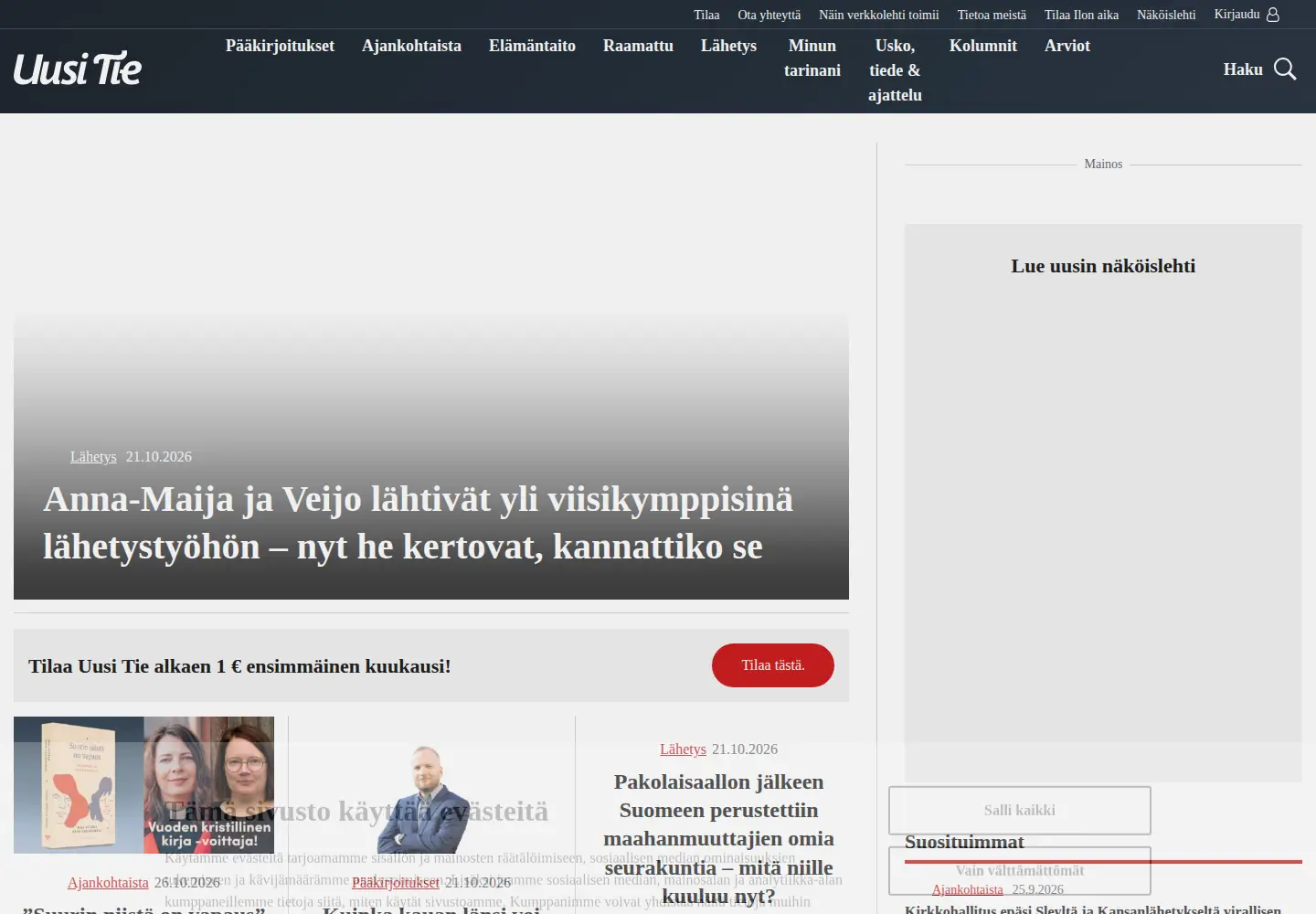Click the Uusi Tie logo
The image size is (1316, 914).
(x=78, y=69)
